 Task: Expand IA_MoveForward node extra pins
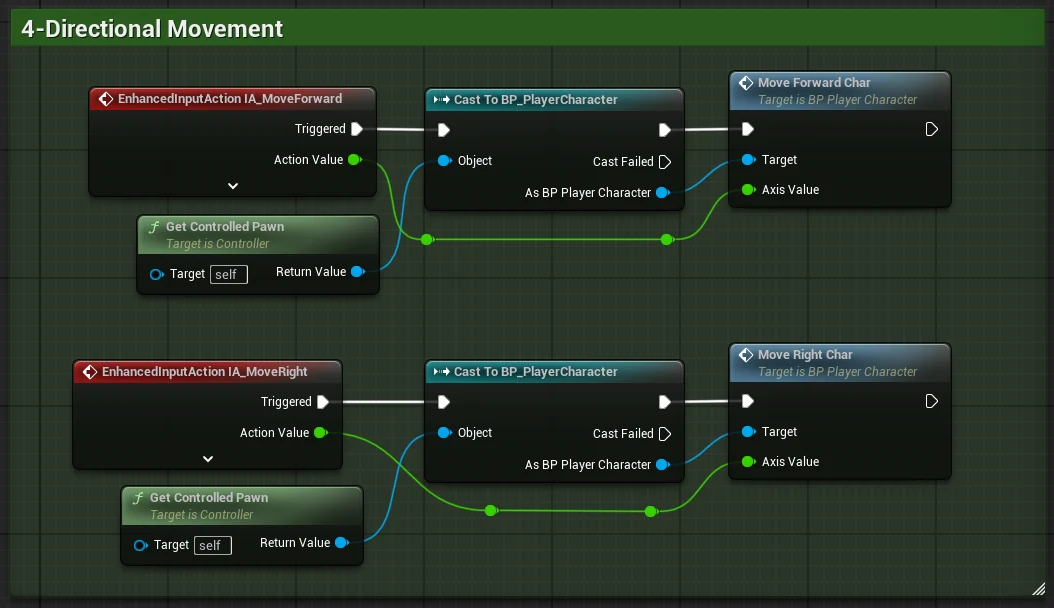pyautogui.click(x=233, y=186)
